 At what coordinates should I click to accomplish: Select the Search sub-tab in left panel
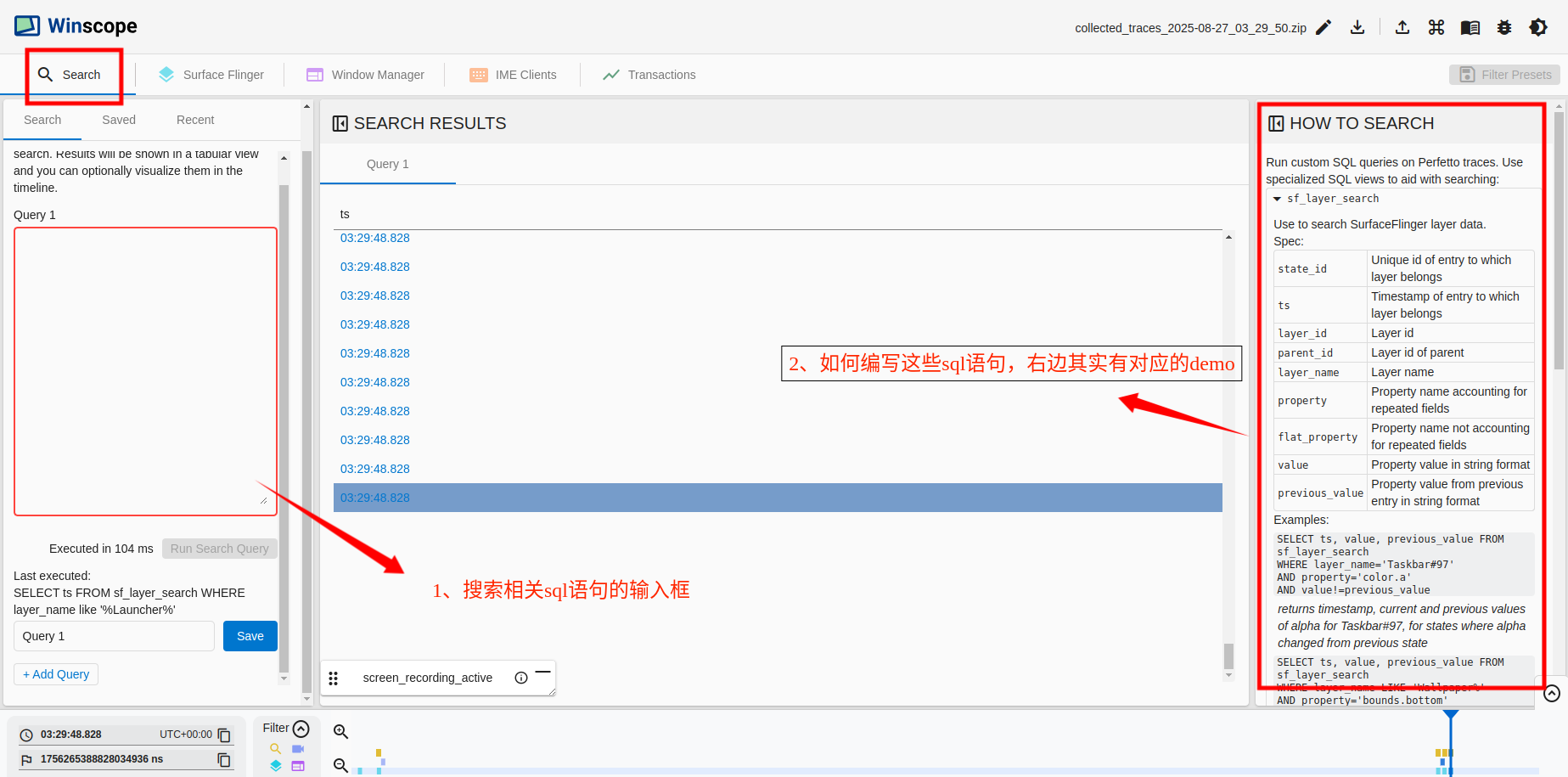[42, 120]
